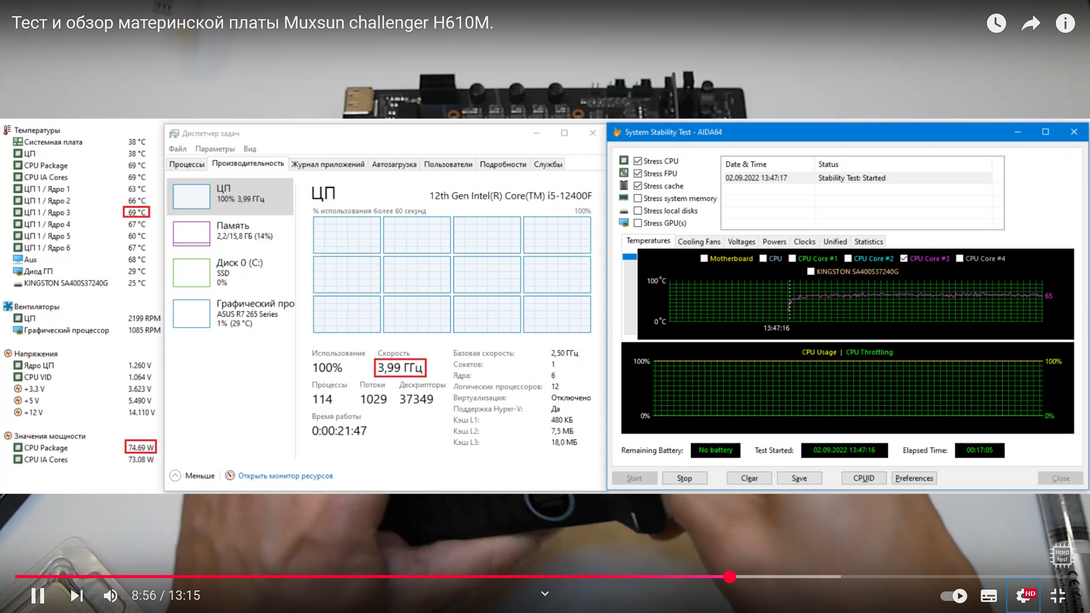Toggle Stress cache checkbox
The height and width of the screenshot is (613, 1090).
coord(637,186)
